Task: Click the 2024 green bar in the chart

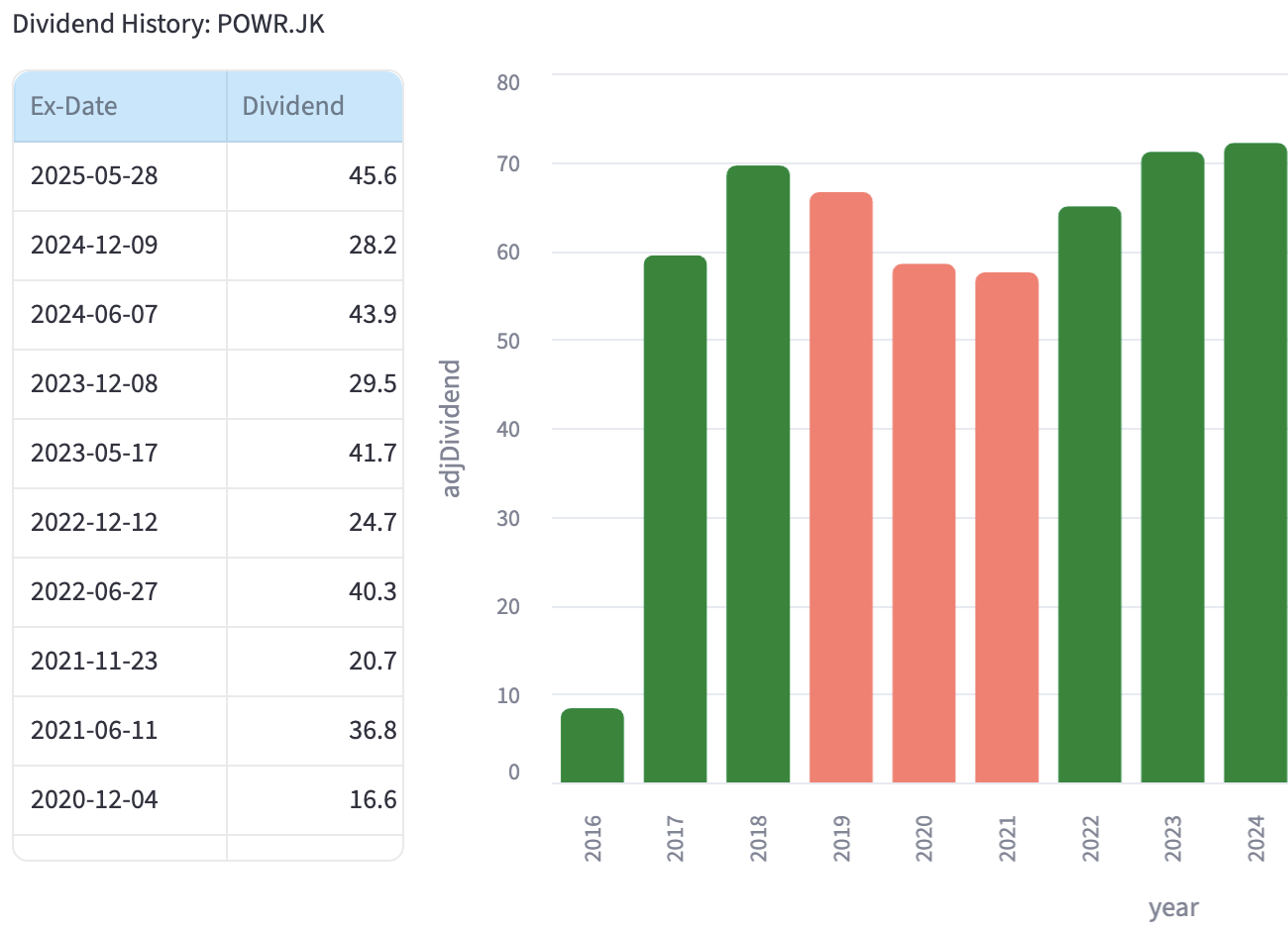Action: [1255, 463]
